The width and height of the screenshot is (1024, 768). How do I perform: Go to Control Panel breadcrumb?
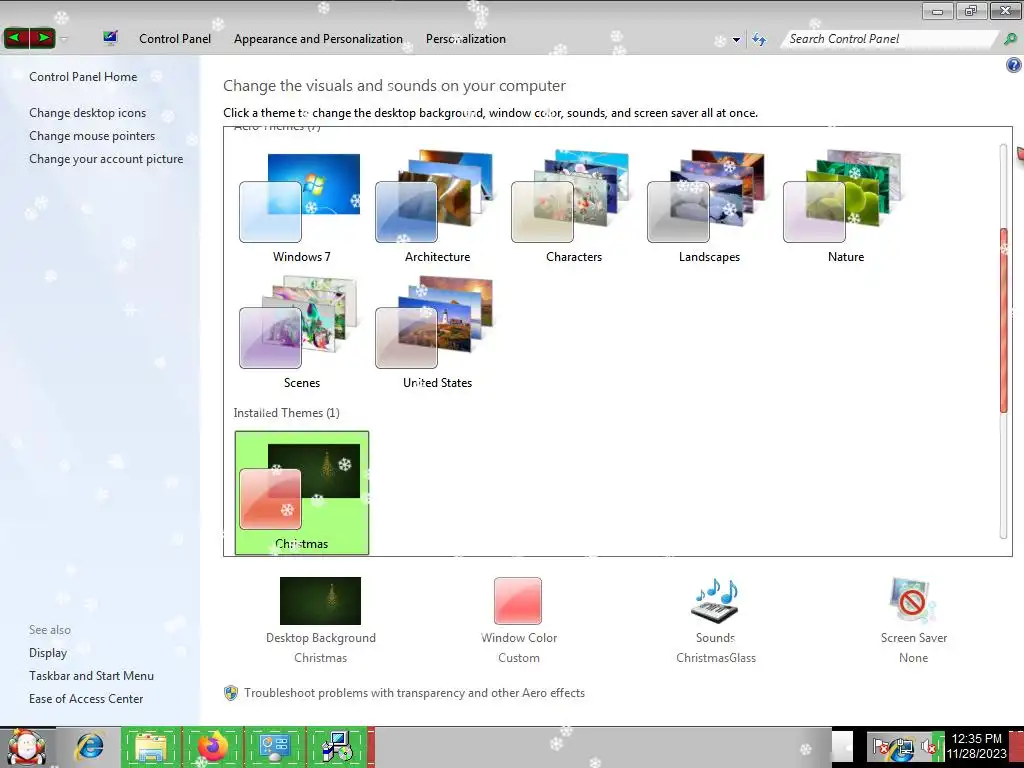click(x=175, y=39)
